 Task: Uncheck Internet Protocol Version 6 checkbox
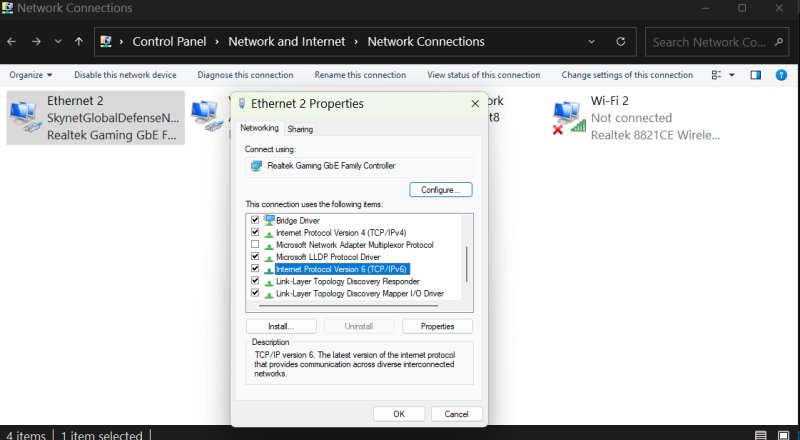[255, 269]
